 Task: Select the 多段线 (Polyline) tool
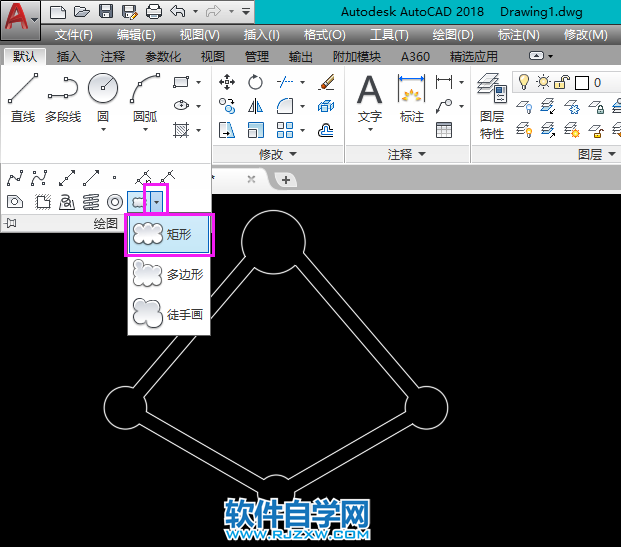pyautogui.click(x=62, y=100)
